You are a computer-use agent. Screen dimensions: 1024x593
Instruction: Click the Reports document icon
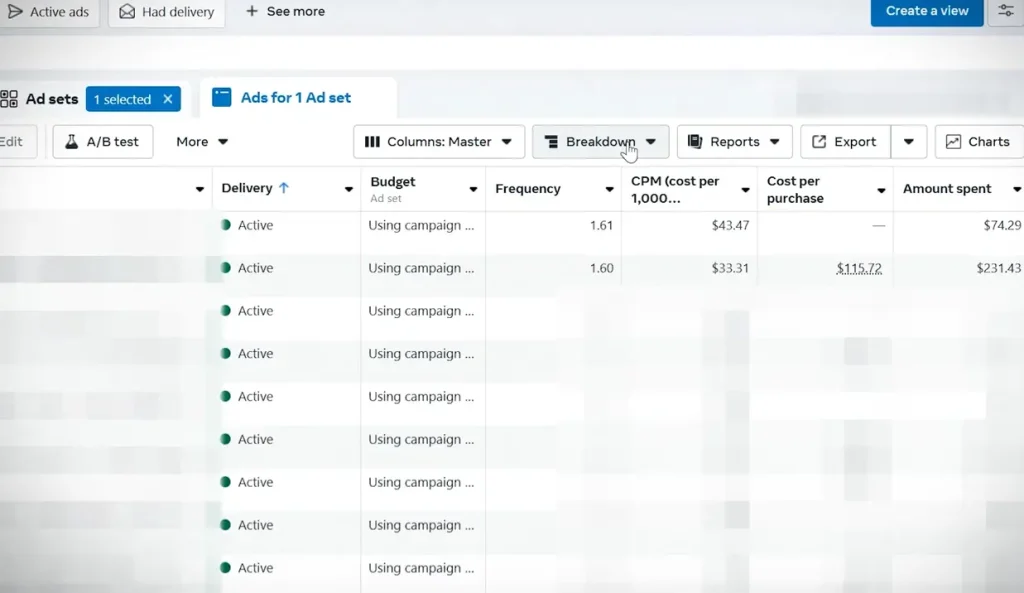click(695, 142)
